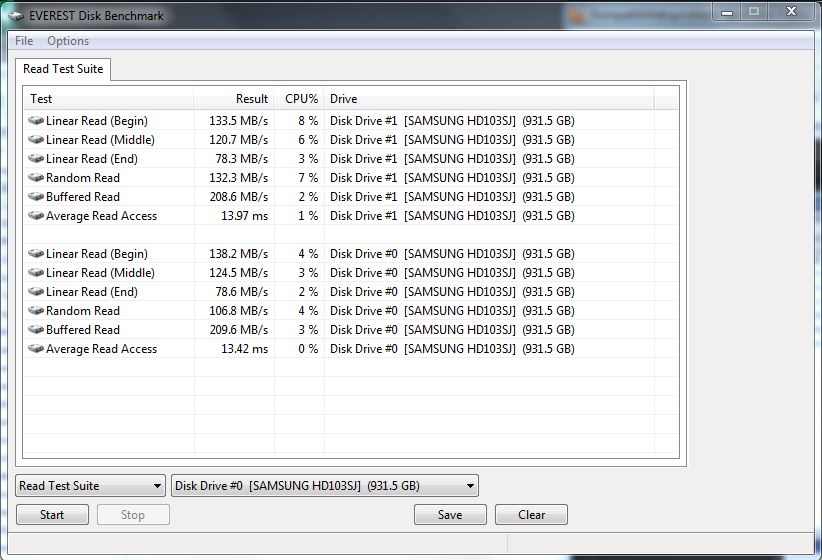
Task: Open the Read Test Suite dropdown
Action: 91,486
